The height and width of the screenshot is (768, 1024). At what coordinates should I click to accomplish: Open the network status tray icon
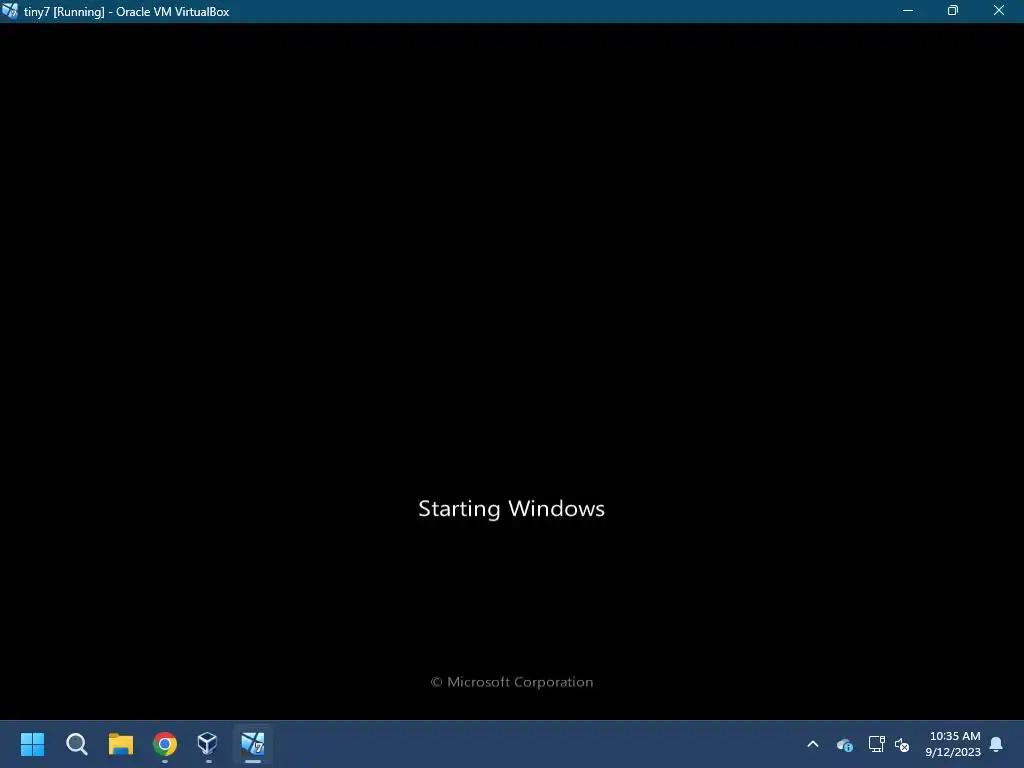tap(876, 744)
